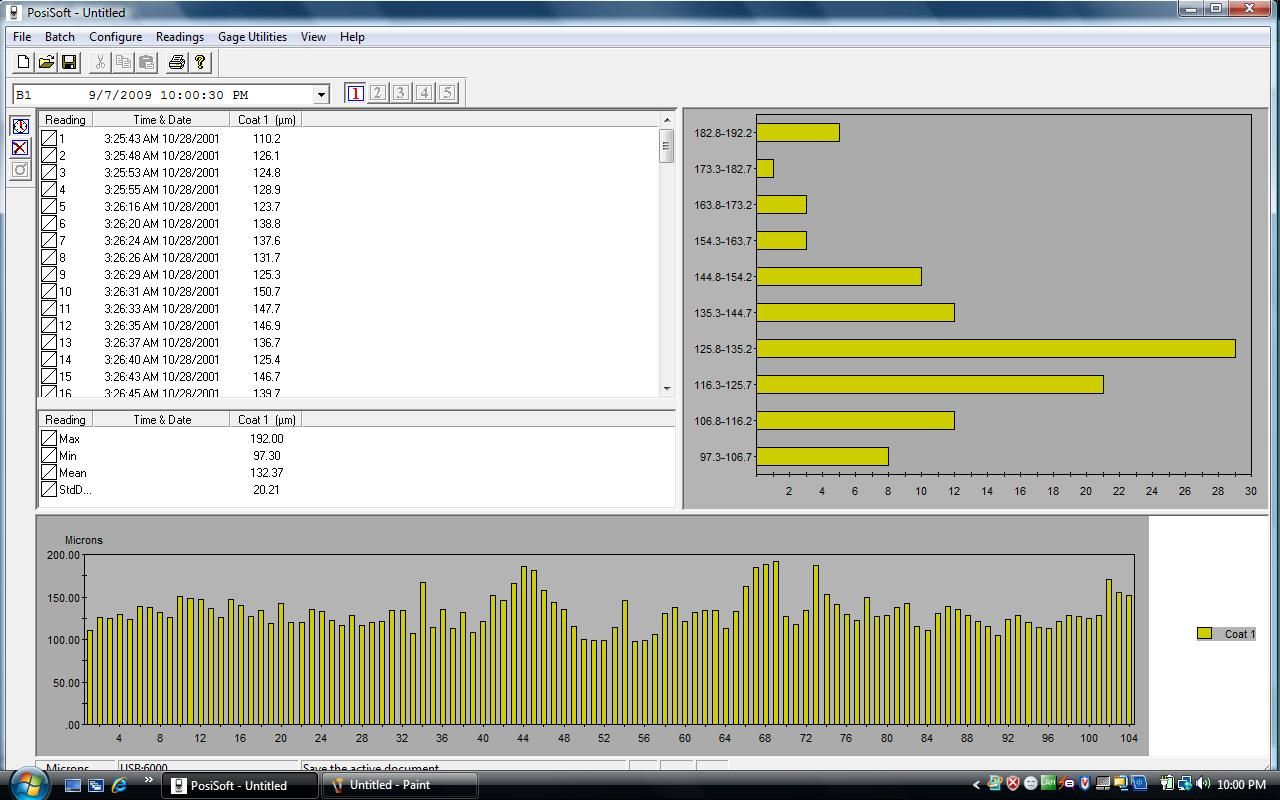Click the red shield security tray icon
Viewport: 1280px width, 800px height.
(1013, 784)
